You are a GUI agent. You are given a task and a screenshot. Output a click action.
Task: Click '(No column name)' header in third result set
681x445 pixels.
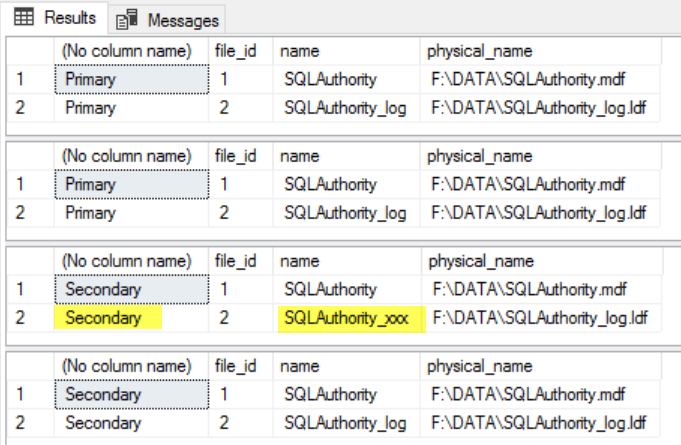click(x=131, y=261)
